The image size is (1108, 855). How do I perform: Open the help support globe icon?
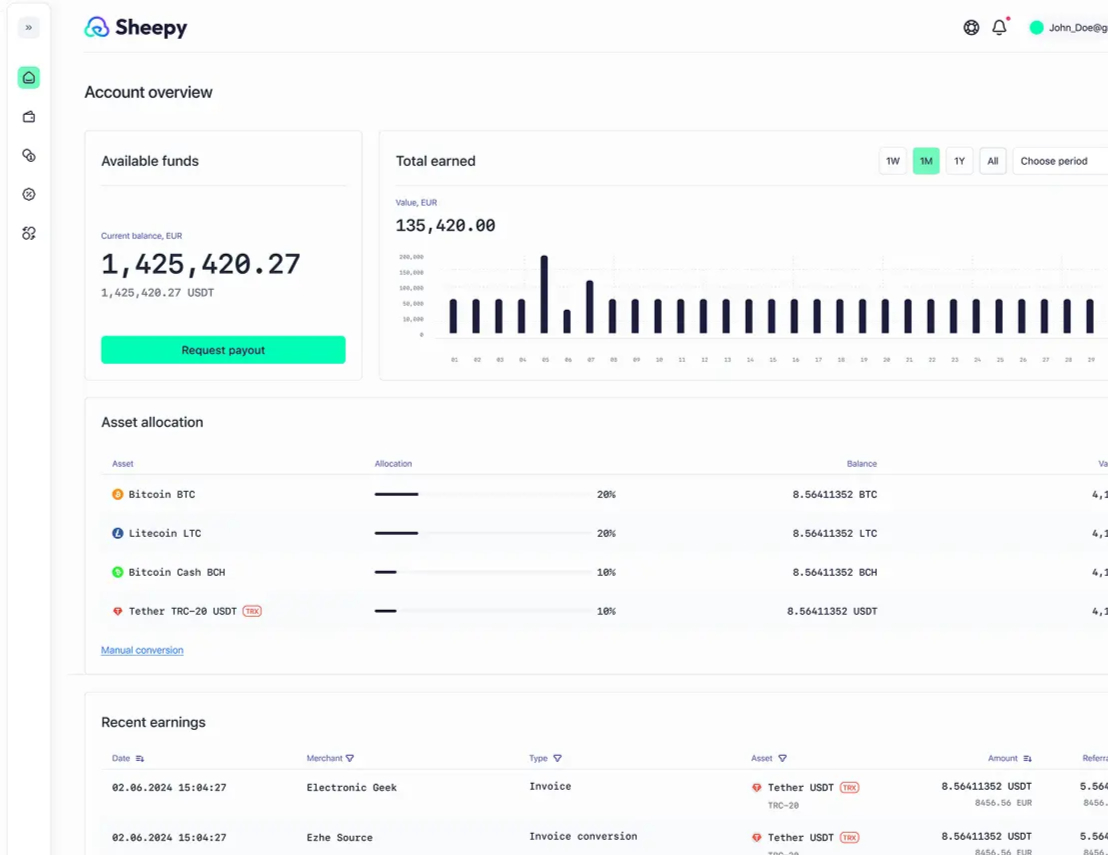pos(971,28)
